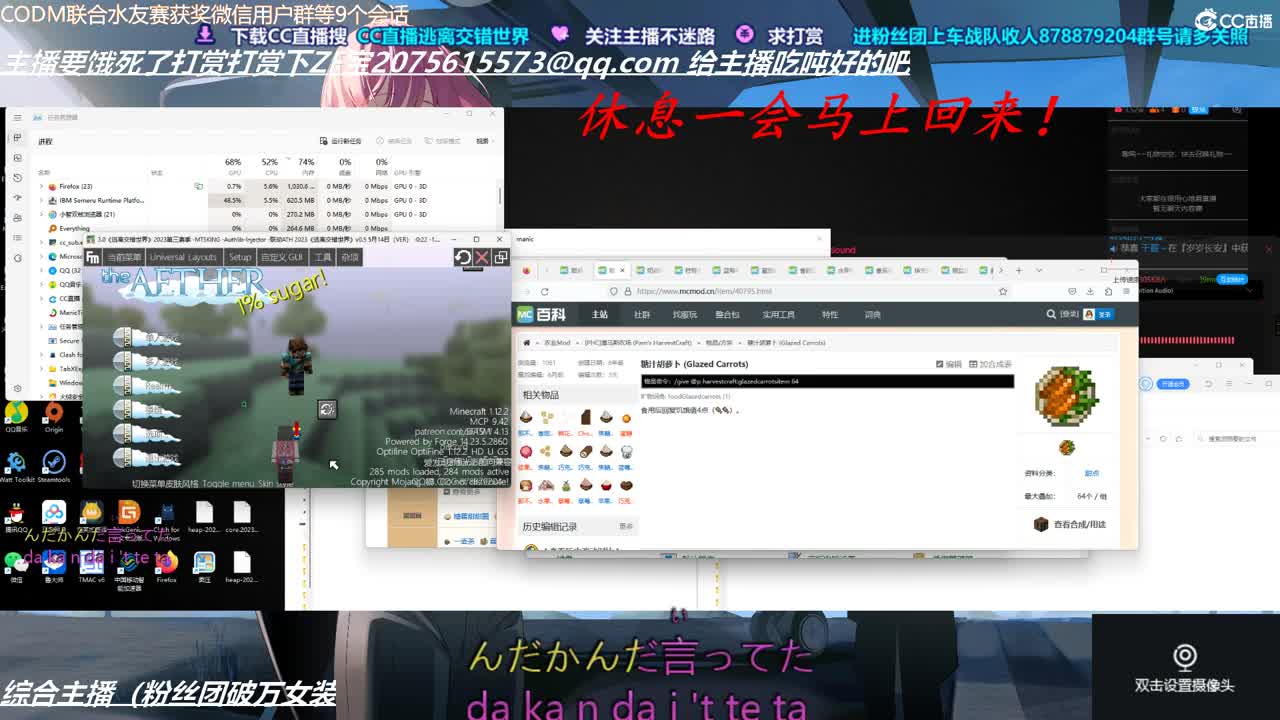Open the TMAC v6 desktop shortcut
Viewport: 1280px width, 720px height.
click(x=91, y=567)
